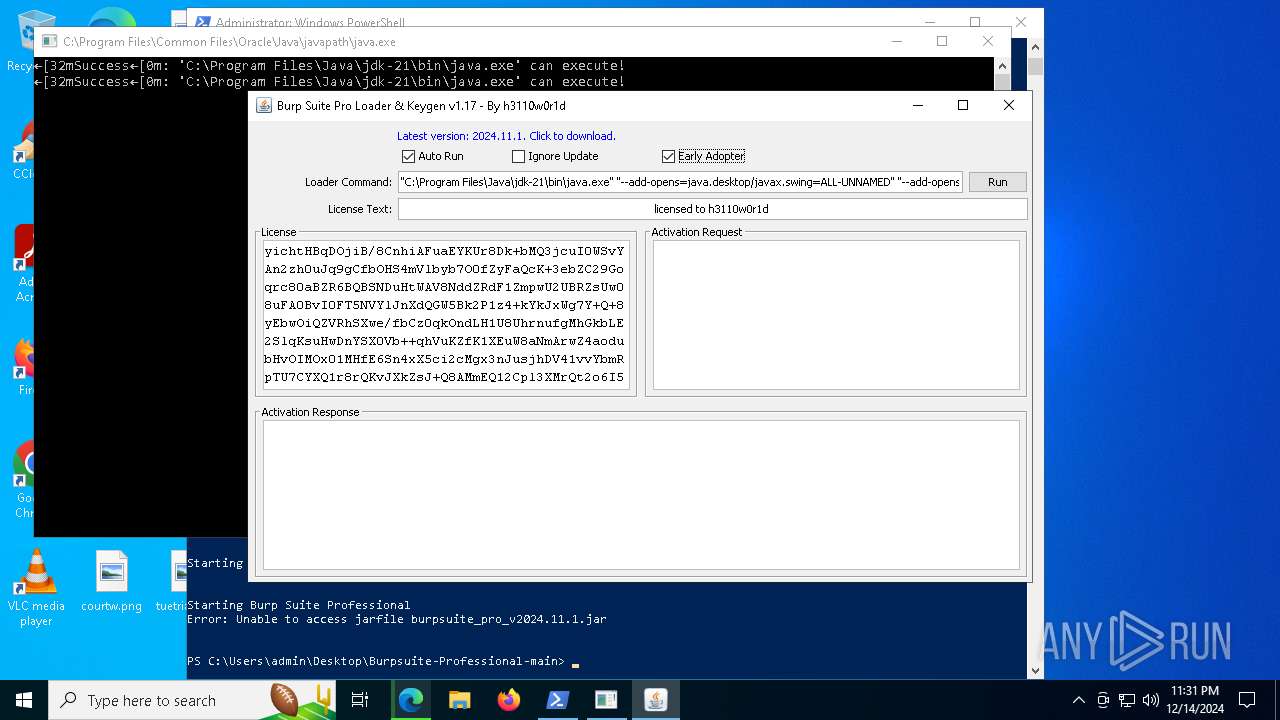The width and height of the screenshot is (1280, 720).
Task: Click the 'Starting Burp Suite Professional' line
Action: tap(299, 605)
